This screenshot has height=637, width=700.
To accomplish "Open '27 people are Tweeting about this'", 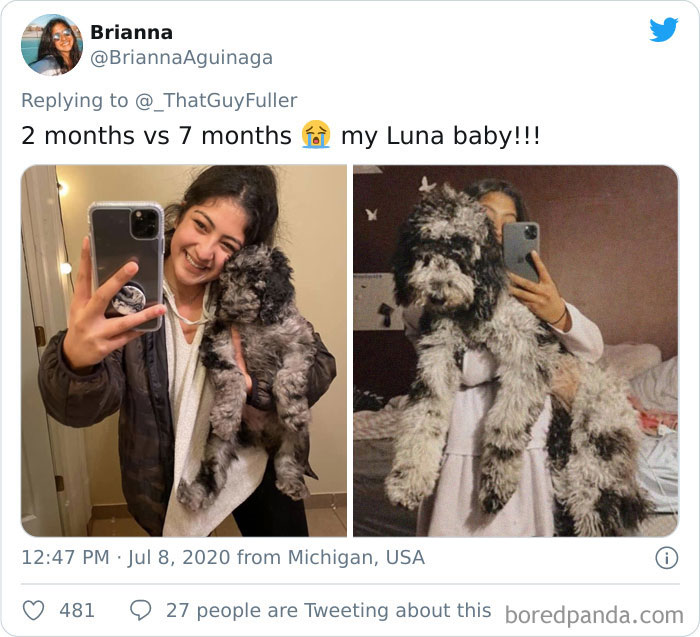I will [329, 611].
